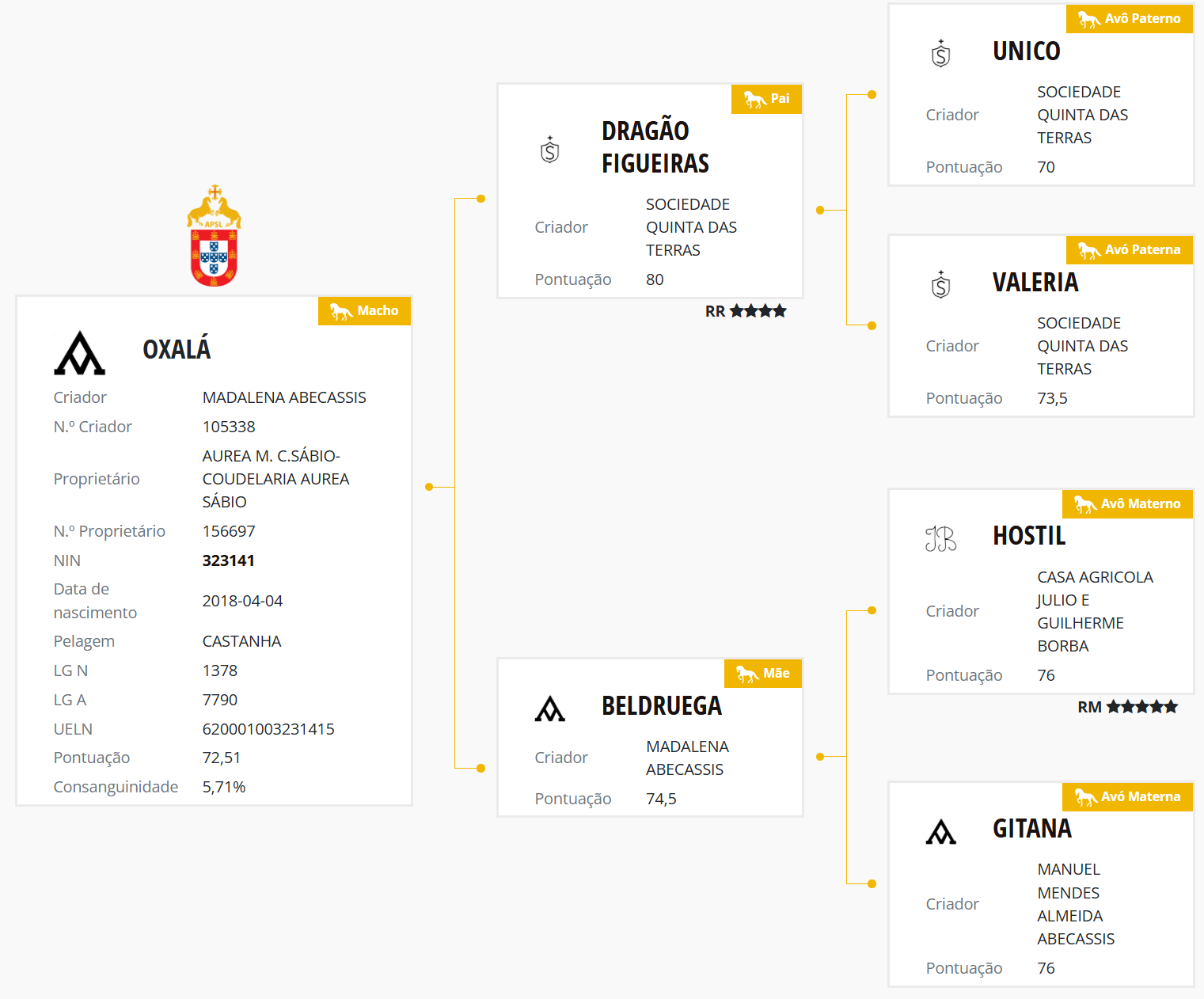Click the RR four-star rating
This screenshot has width=1204, height=999.
pyautogui.click(x=746, y=311)
